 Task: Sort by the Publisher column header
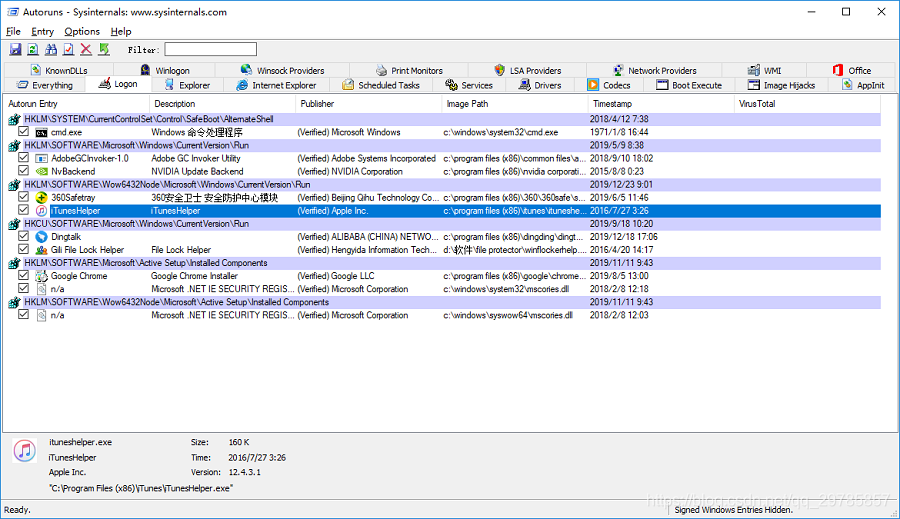coord(369,104)
